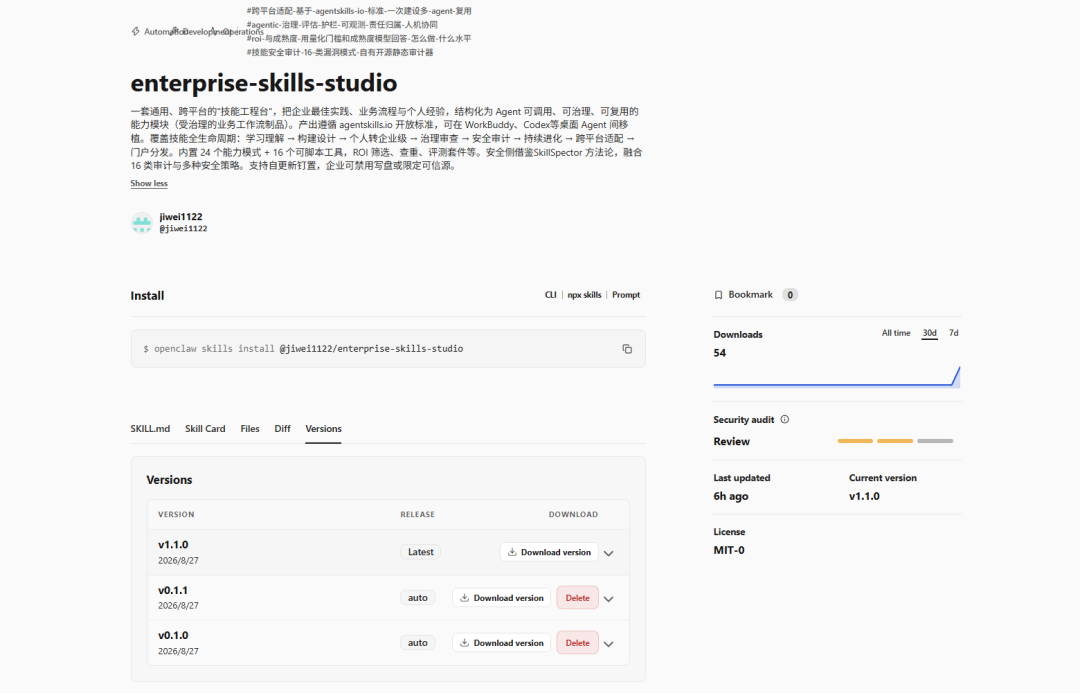Click the Latest release badge
This screenshot has width=1080, height=693.
coord(420,552)
